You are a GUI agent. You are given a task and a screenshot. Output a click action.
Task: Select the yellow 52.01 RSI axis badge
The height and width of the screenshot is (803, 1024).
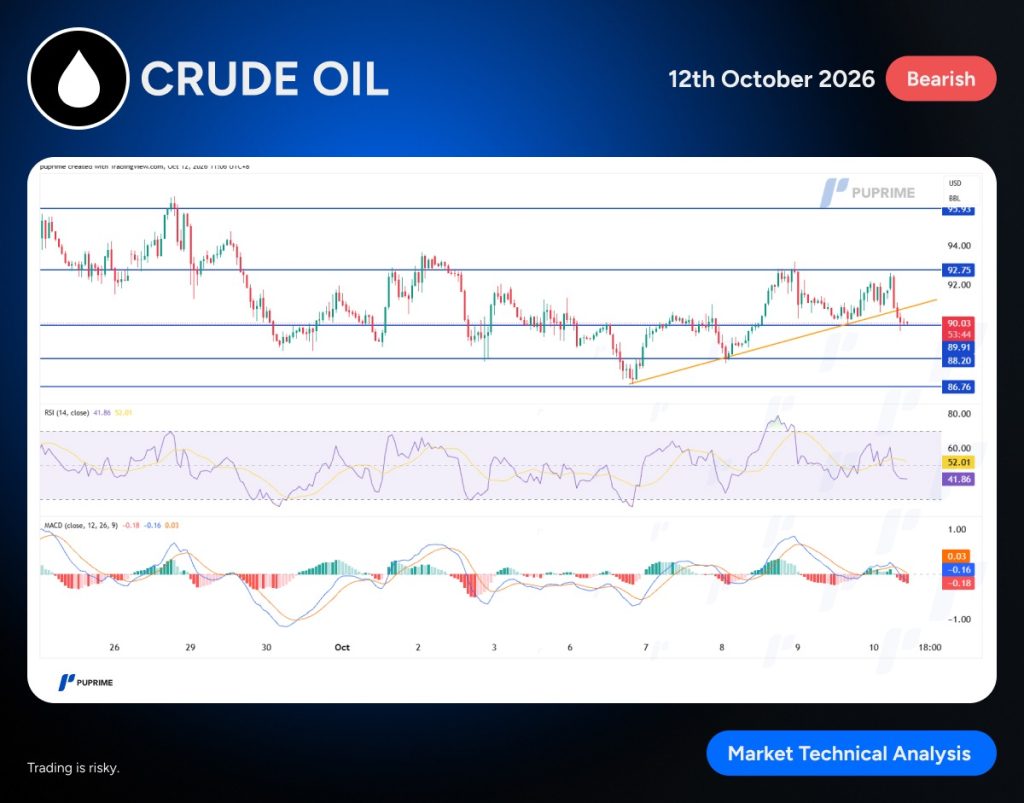(x=958, y=462)
